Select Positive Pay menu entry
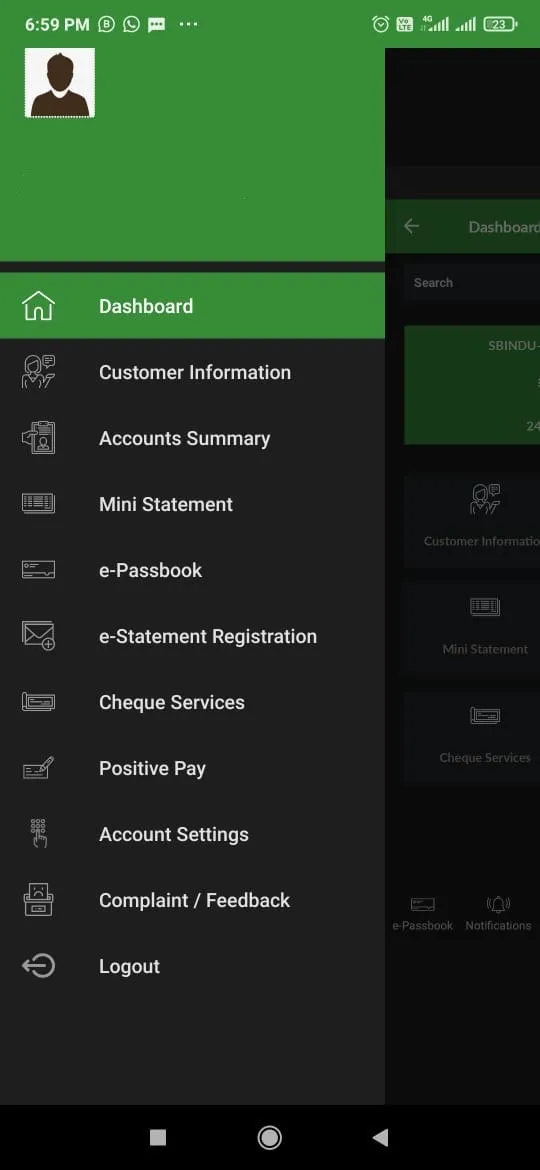This screenshot has width=540, height=1170. tap(192, 769)
